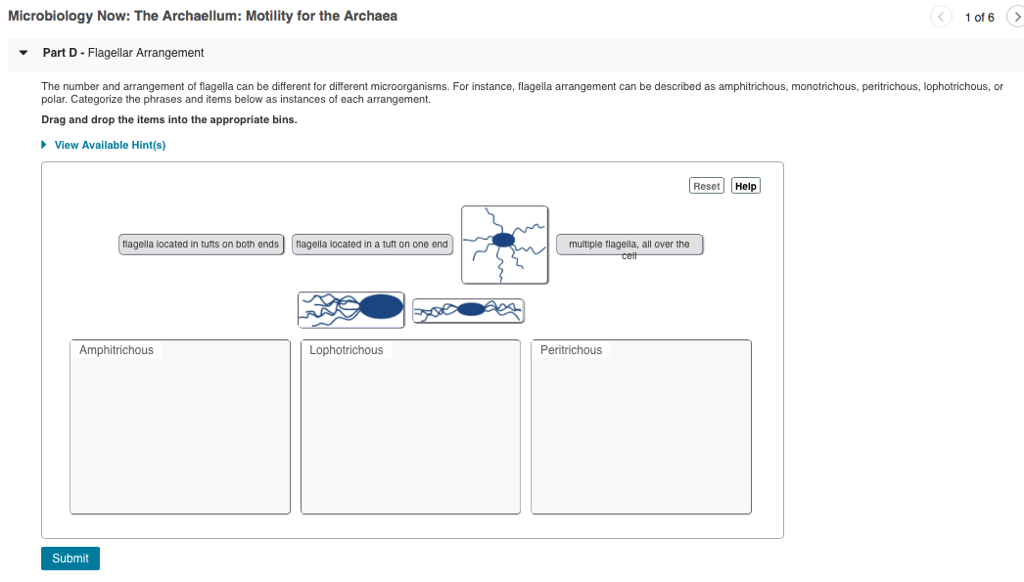Click the Amphitrichous bin
The image size is (1024, 582).
point(180,427)
